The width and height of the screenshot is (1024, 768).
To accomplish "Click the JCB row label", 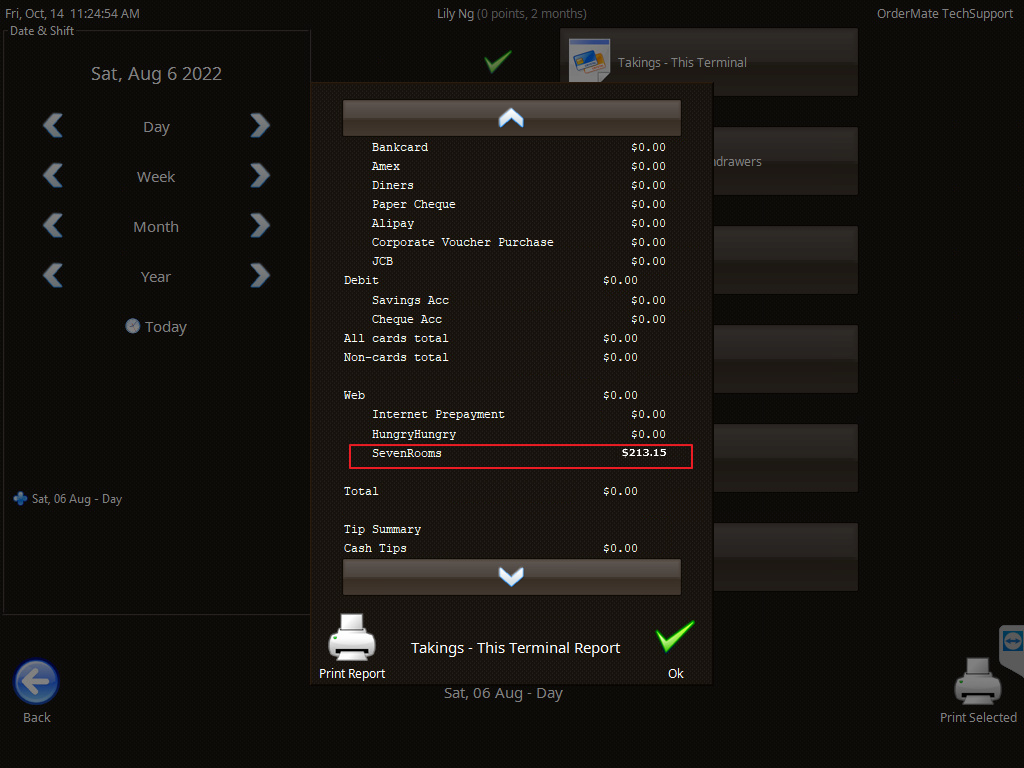I will tap(382, 261).
